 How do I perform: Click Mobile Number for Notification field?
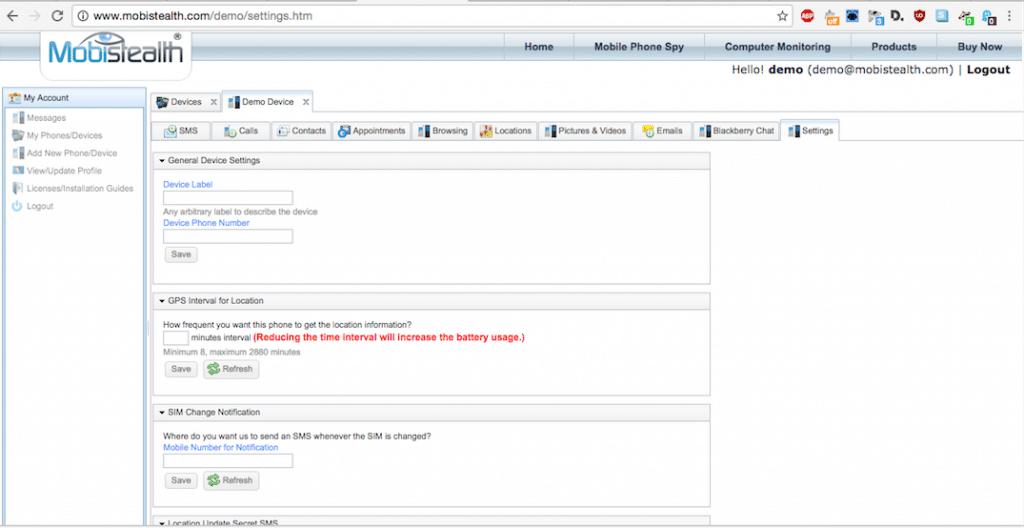(228, 461)
